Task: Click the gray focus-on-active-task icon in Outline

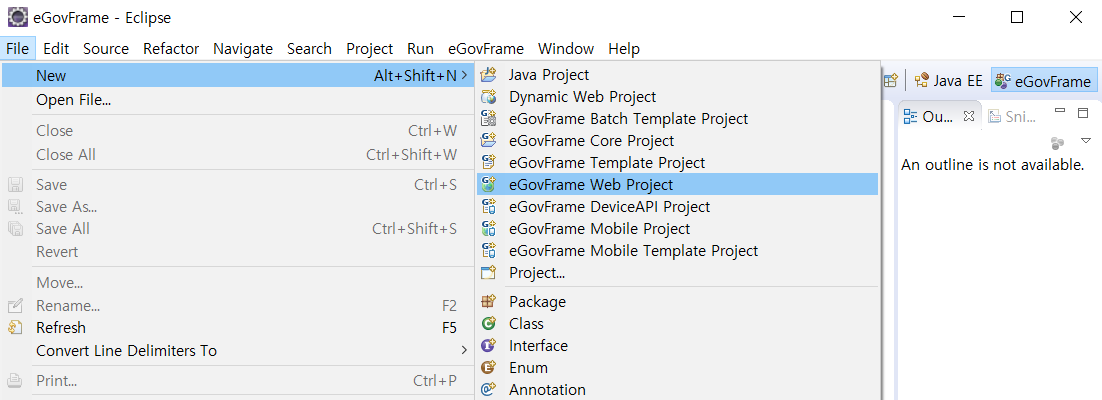Action: coord(1057,143)
